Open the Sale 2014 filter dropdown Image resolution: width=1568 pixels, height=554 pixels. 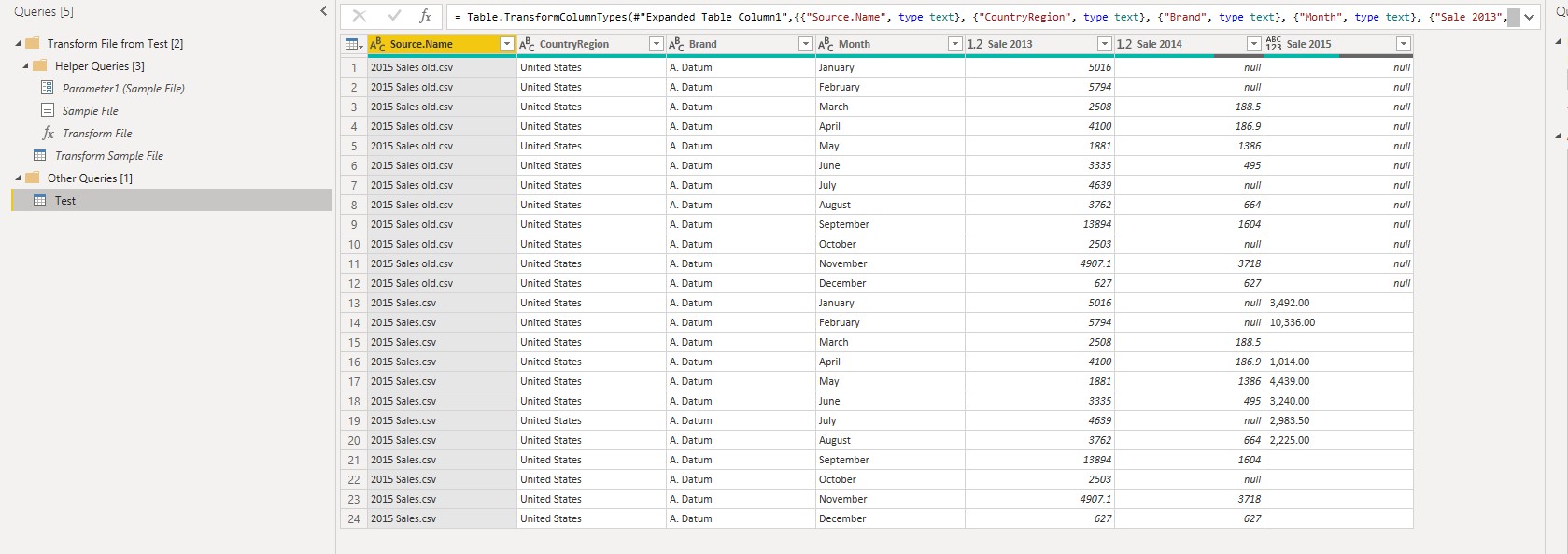pos(1254,44)
